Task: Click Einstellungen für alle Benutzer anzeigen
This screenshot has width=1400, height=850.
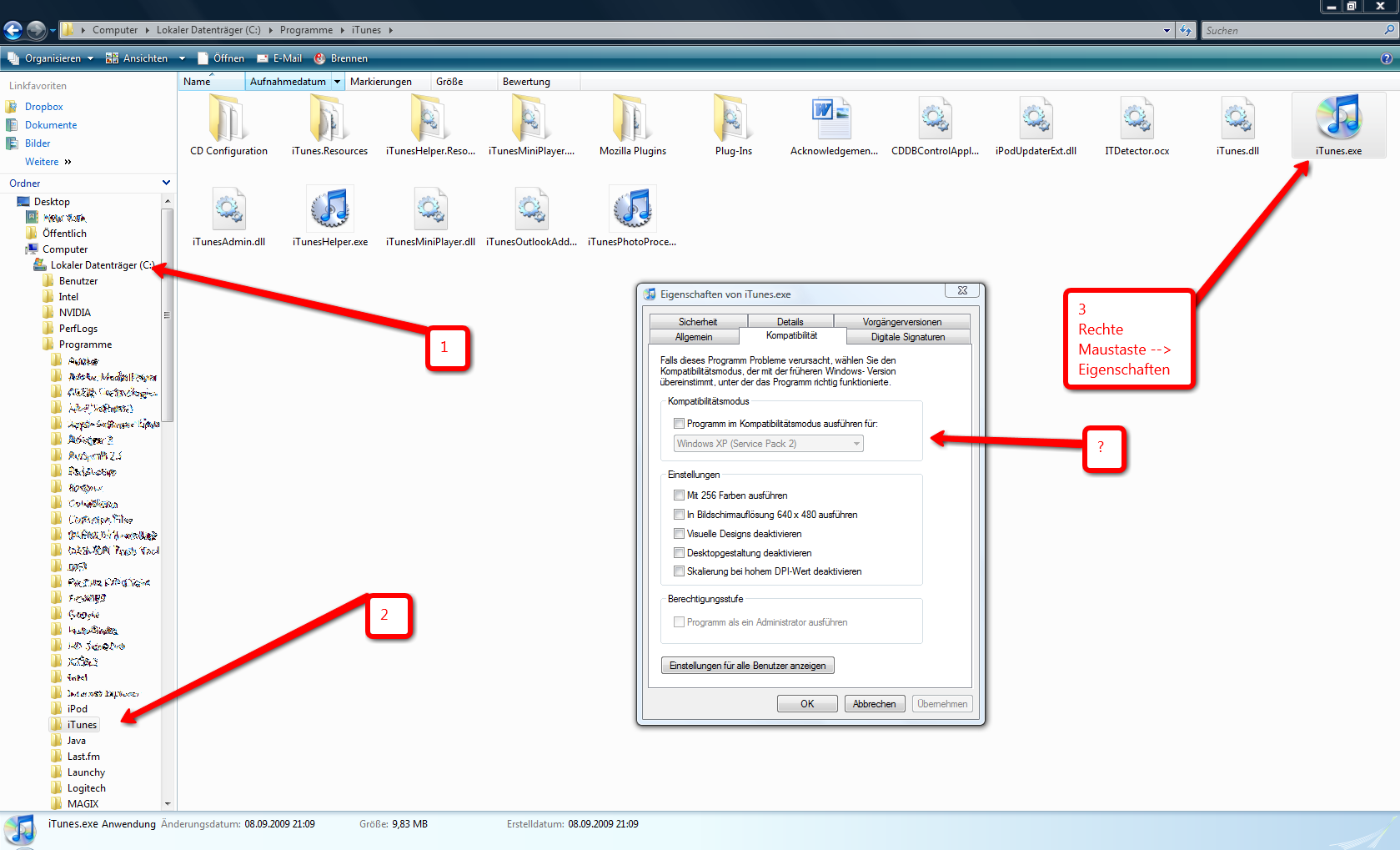Action: coord(747,666)
